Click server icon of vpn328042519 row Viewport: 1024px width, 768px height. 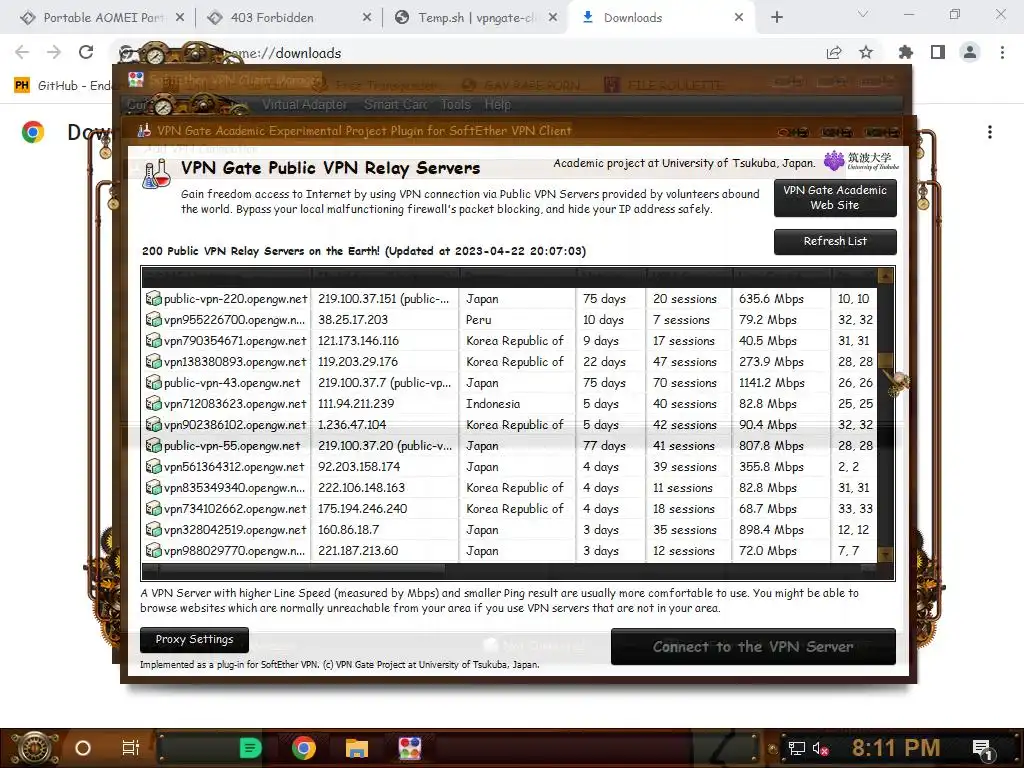coord(153,530)
